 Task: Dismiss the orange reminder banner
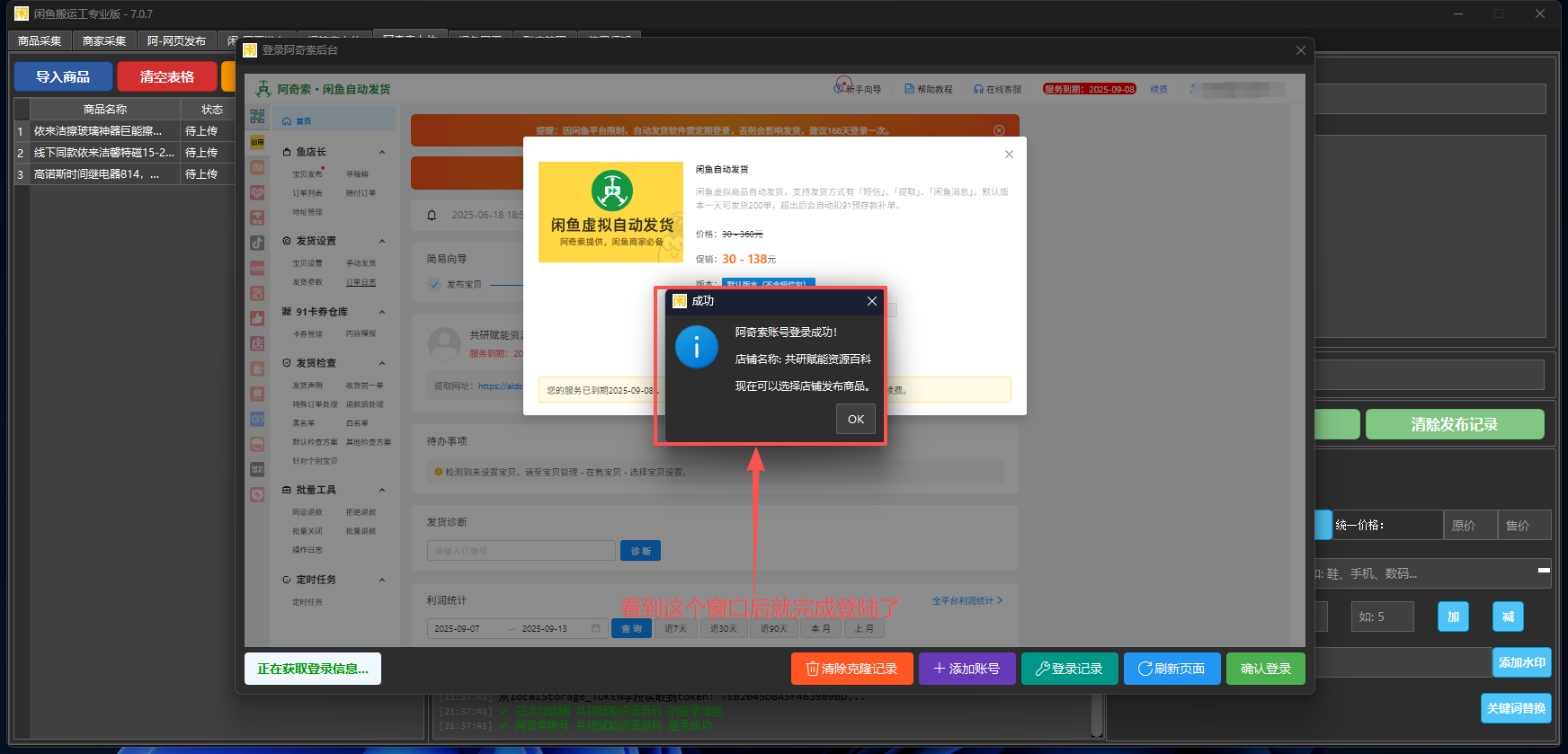point(999,130)
